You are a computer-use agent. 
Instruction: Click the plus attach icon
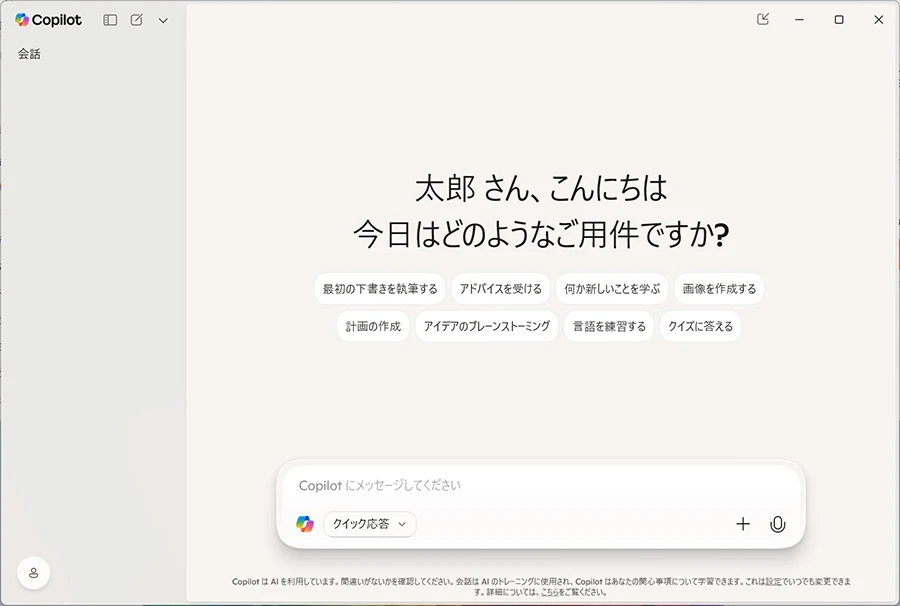(x=743, y=524)
